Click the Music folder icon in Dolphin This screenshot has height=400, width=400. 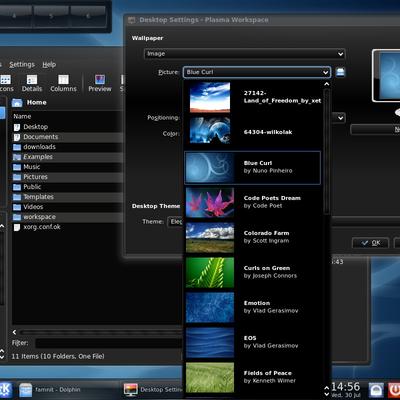17,167
